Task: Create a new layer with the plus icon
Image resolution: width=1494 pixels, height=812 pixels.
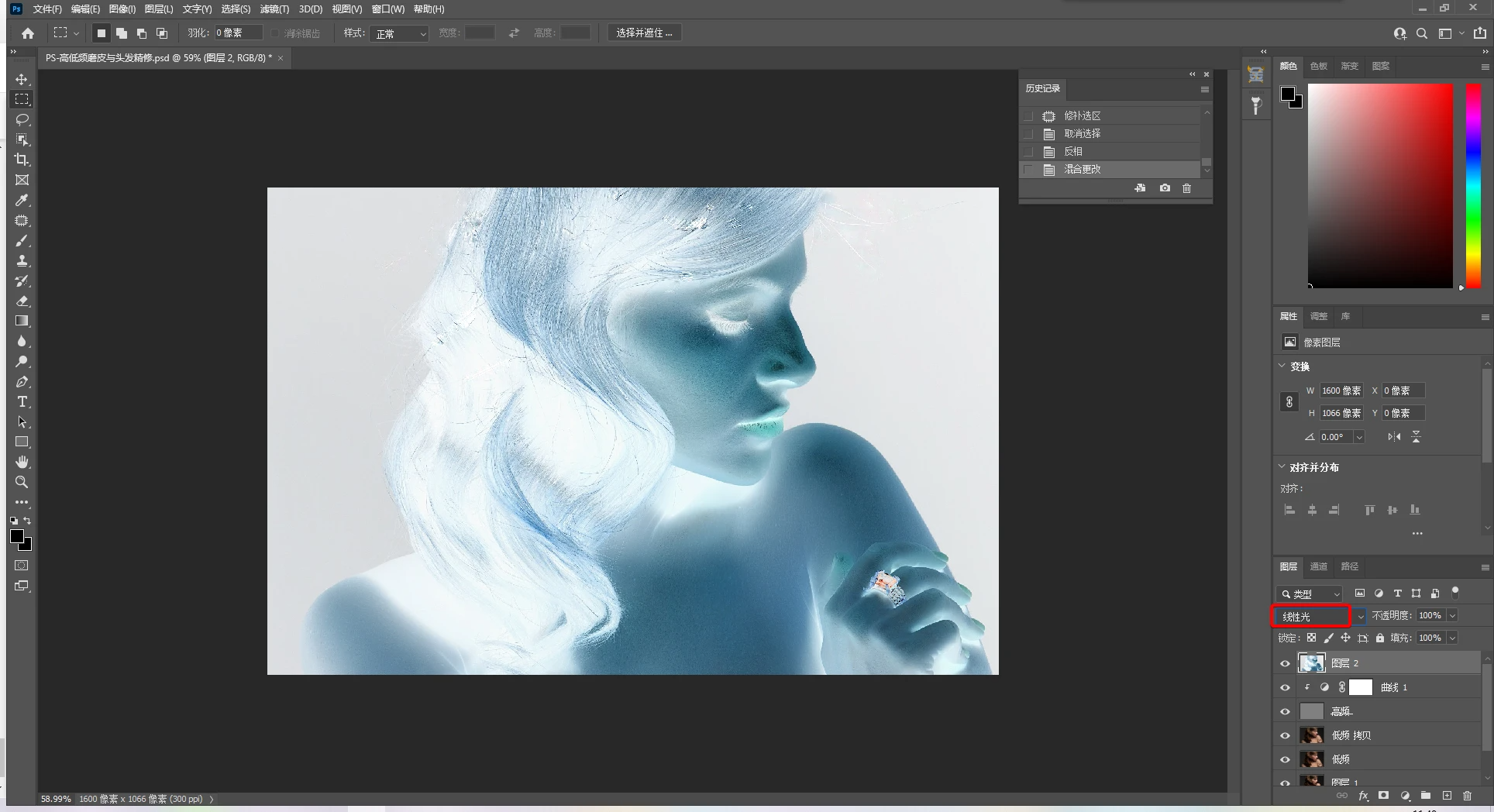Action: [x=1446, y=796]
